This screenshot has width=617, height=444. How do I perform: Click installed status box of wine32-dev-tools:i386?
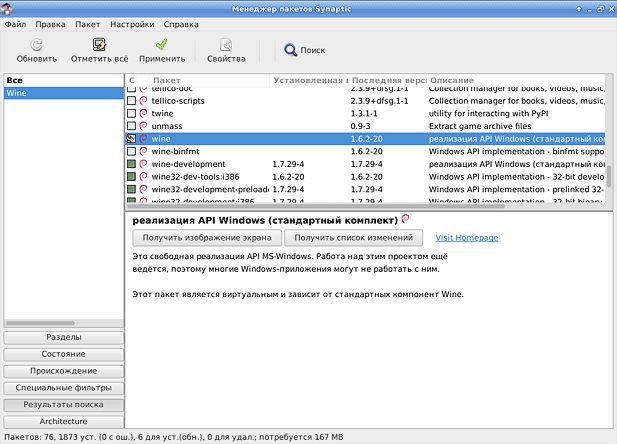pyautogui.click(x=131, y=177)
